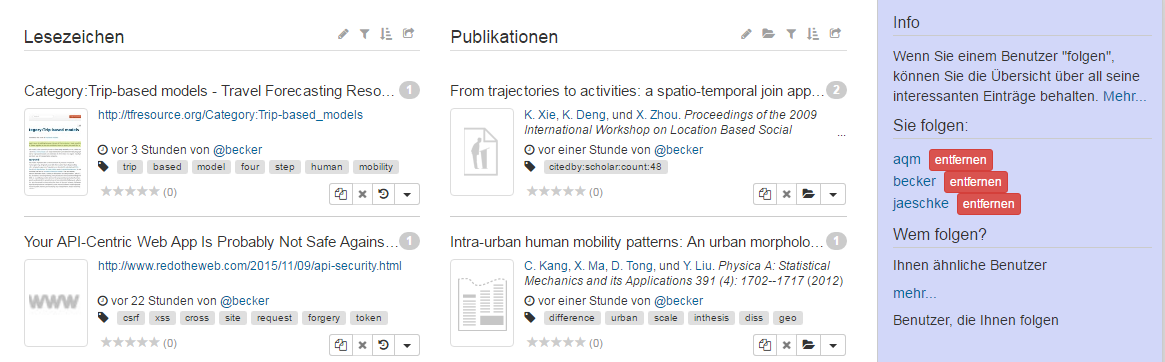Open folder icon in Publikationen header
Image resolution: width=1165 pixels, height=362 pixels.
[768, 33]
